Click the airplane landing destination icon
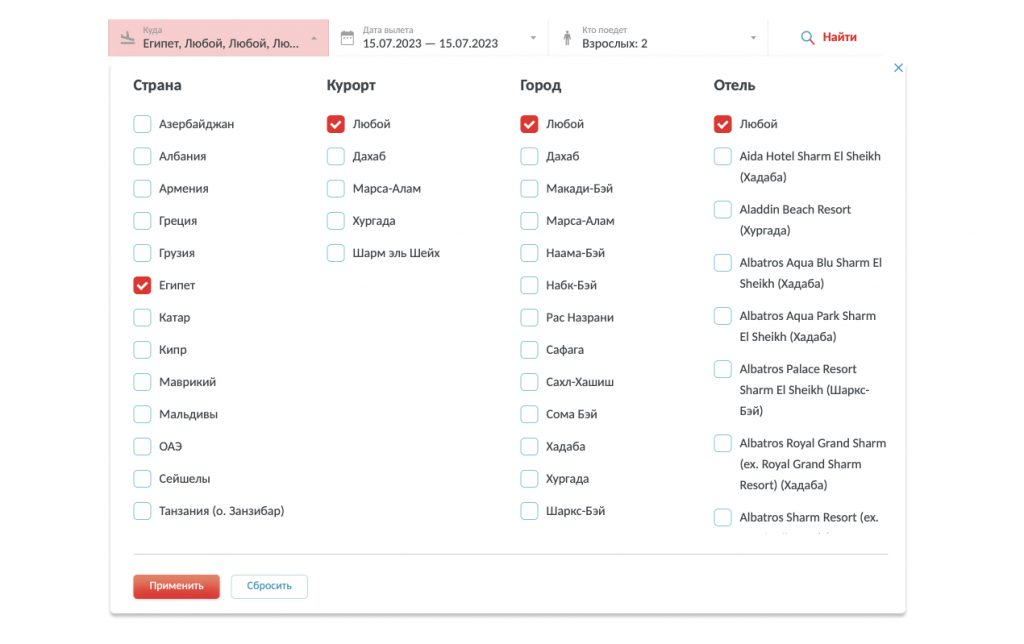The height and width of the screenshot is (644, 1024). 126,38
